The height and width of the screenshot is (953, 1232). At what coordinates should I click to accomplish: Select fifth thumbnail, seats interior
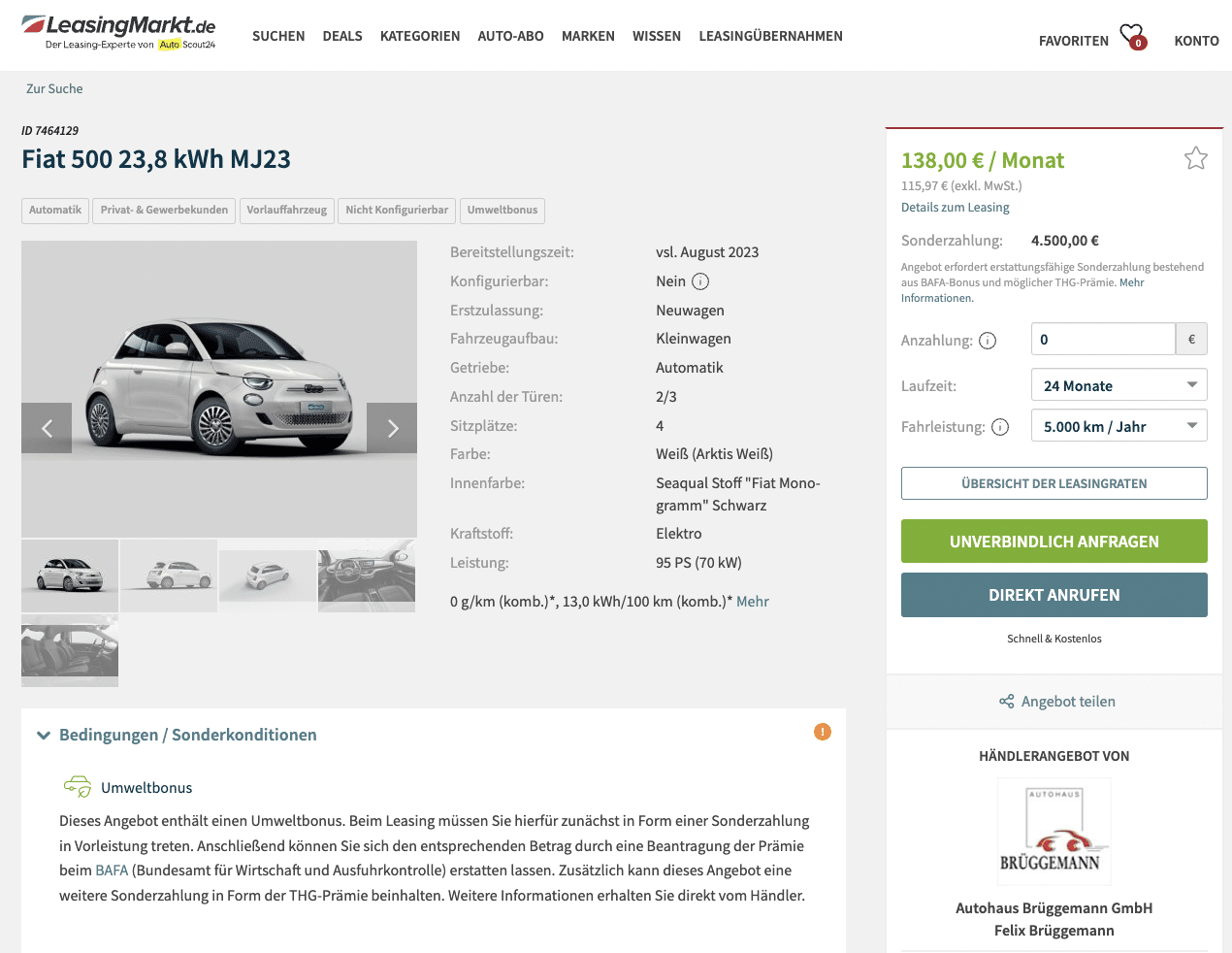pos(70,650)
